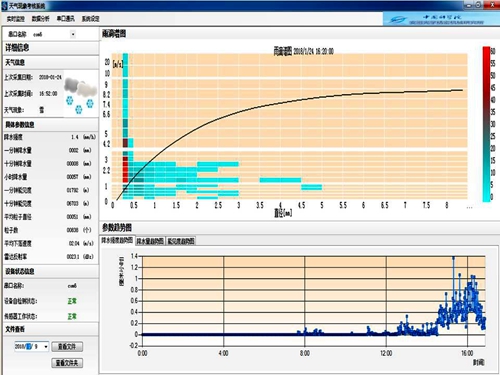Select the 降水强度趋势图 tab
This screenshot has width=500, height=375.
pyautogui.click(x=117, y=240)
